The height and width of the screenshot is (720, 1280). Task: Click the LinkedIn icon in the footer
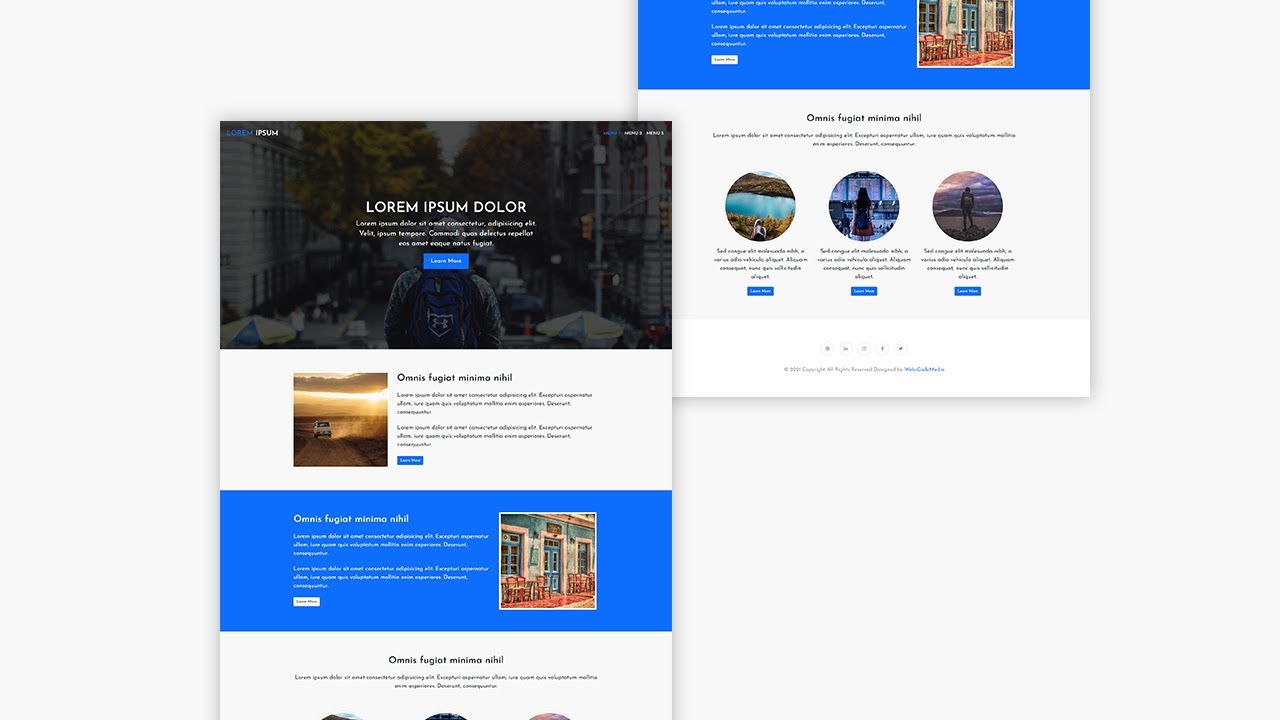click(846, 349)
